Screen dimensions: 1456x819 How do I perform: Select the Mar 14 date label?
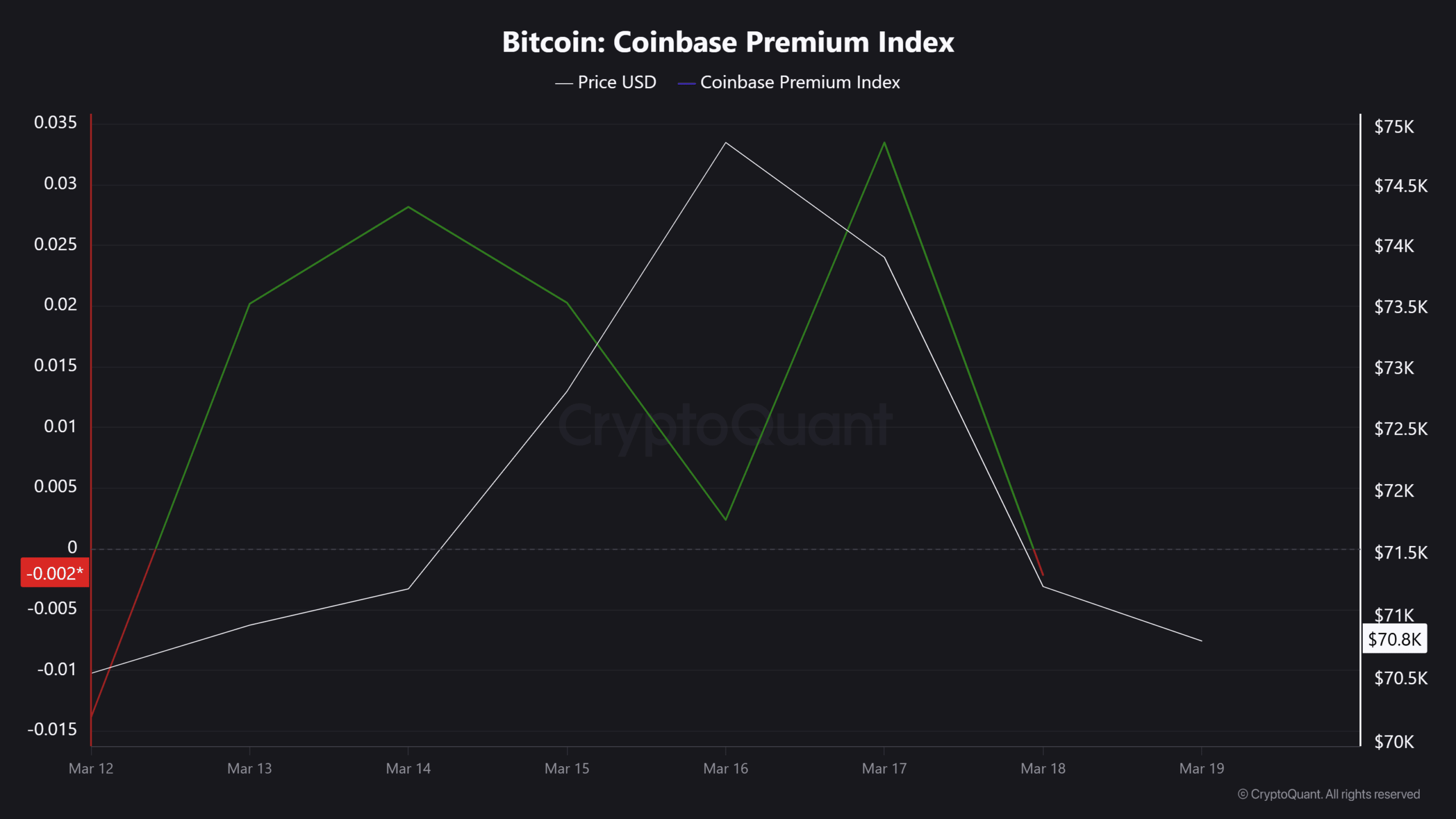click(408, 768)
